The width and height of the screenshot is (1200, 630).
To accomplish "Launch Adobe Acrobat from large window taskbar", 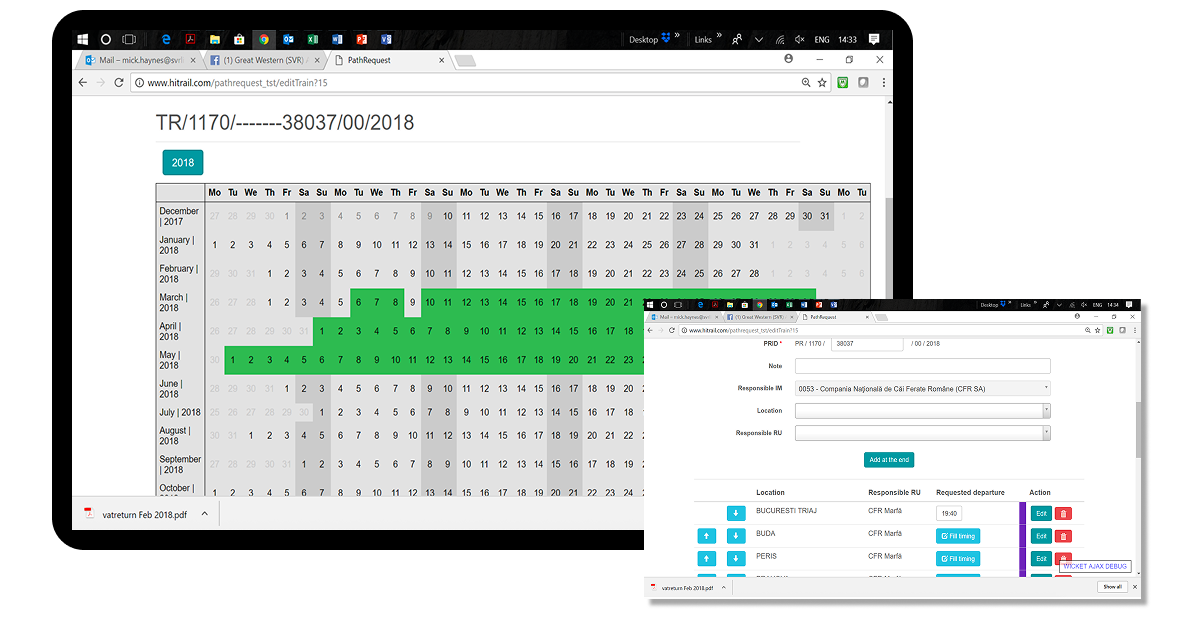I will (x=190, y=40).
